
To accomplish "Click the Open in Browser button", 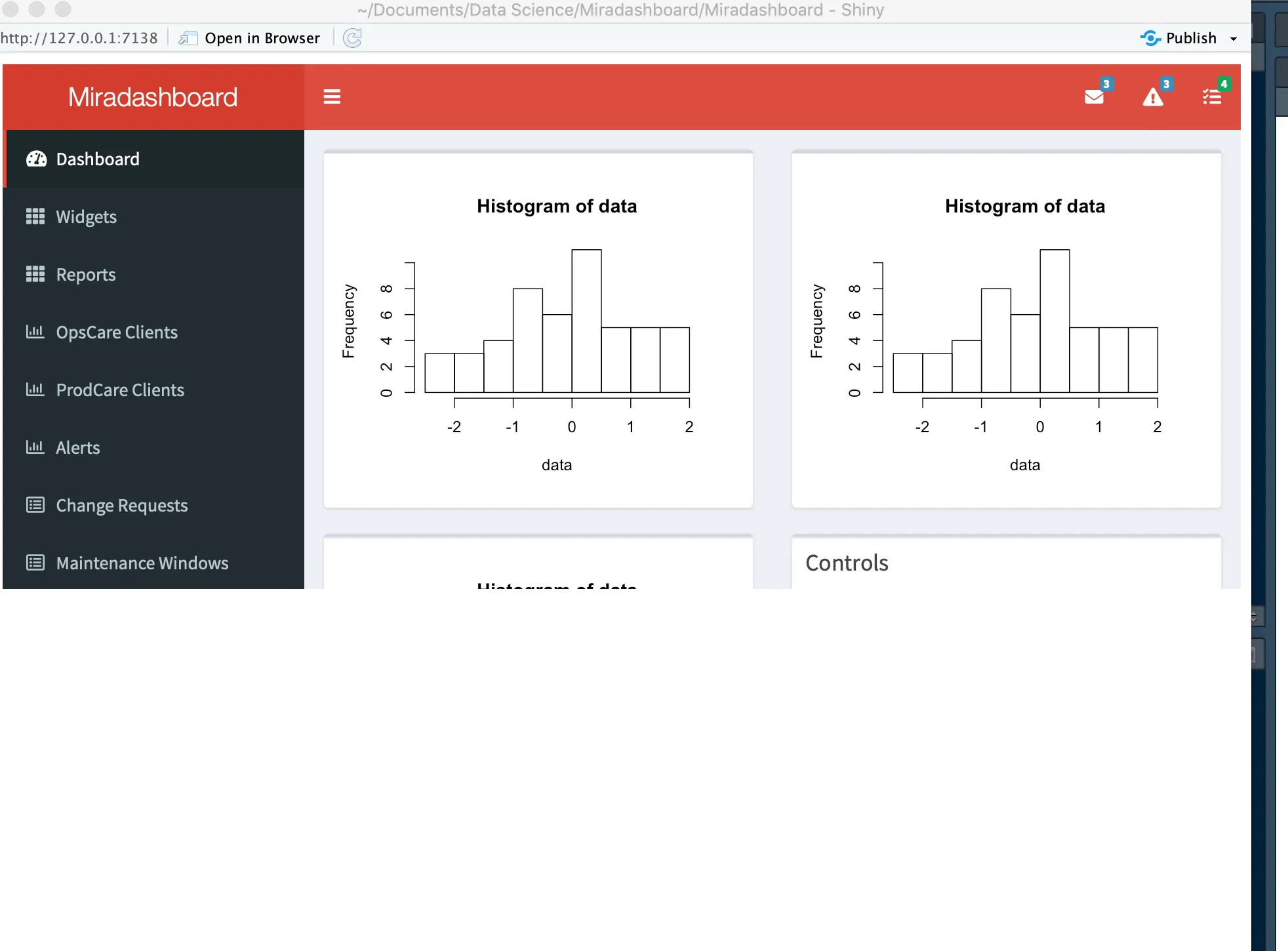I will tap(251, 38).
